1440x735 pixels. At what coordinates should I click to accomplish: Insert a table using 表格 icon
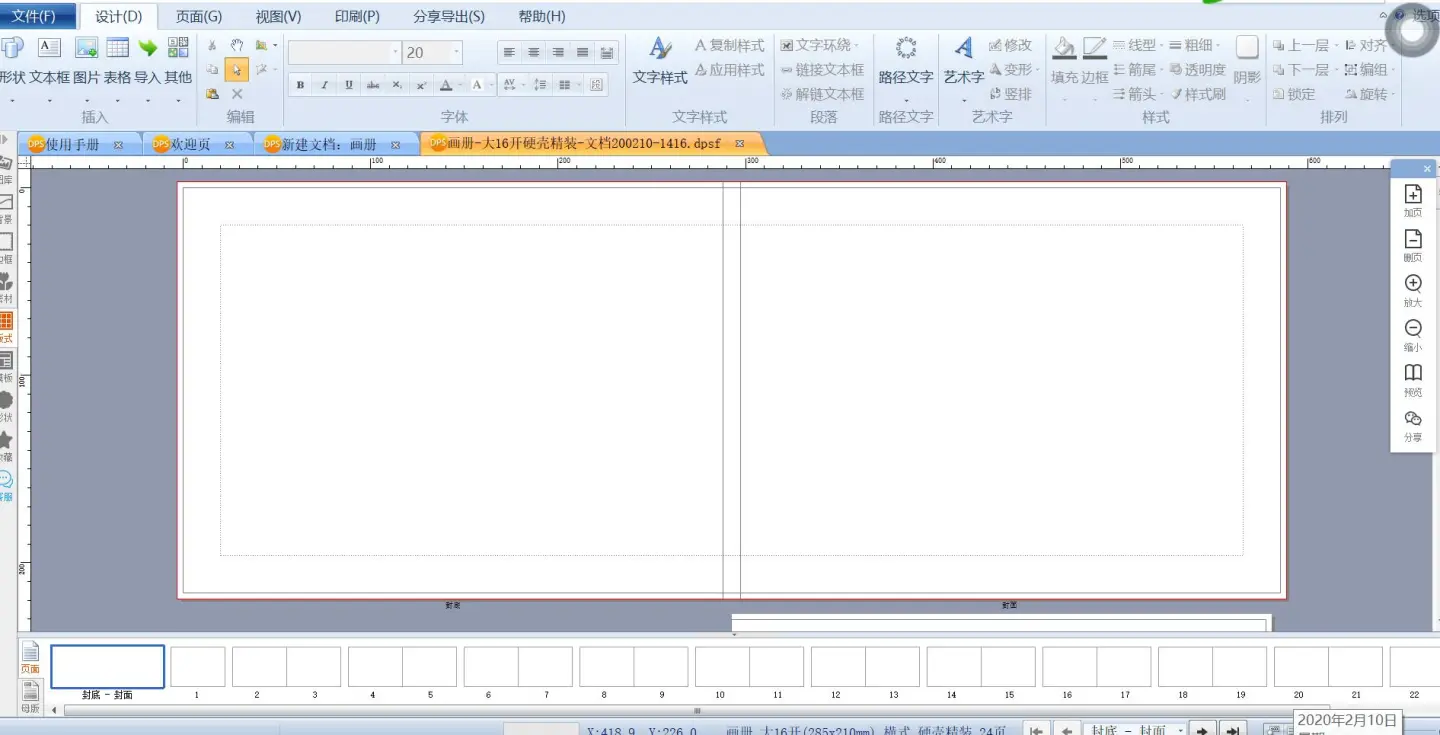click(118, 49)
